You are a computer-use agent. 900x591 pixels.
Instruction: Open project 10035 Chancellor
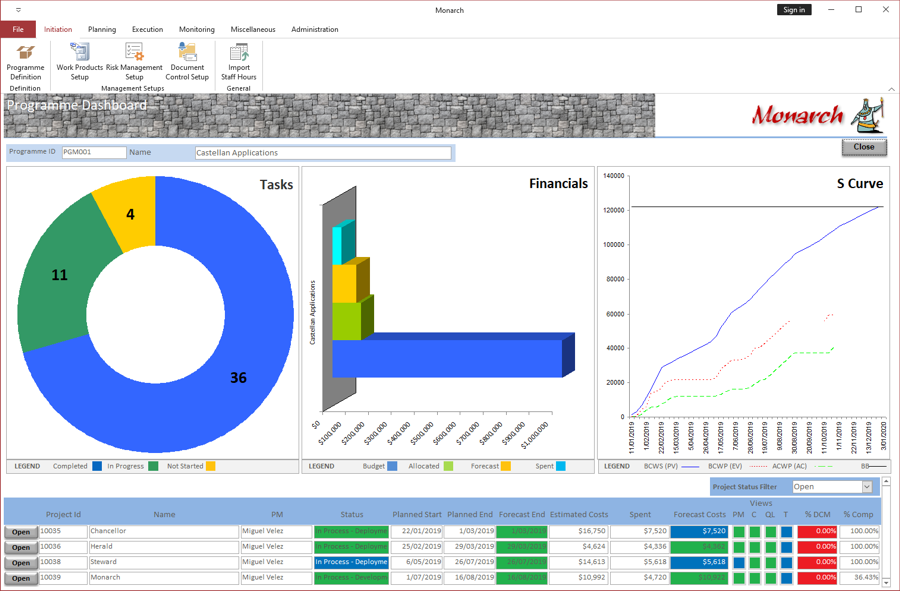(x=21, y=532)
